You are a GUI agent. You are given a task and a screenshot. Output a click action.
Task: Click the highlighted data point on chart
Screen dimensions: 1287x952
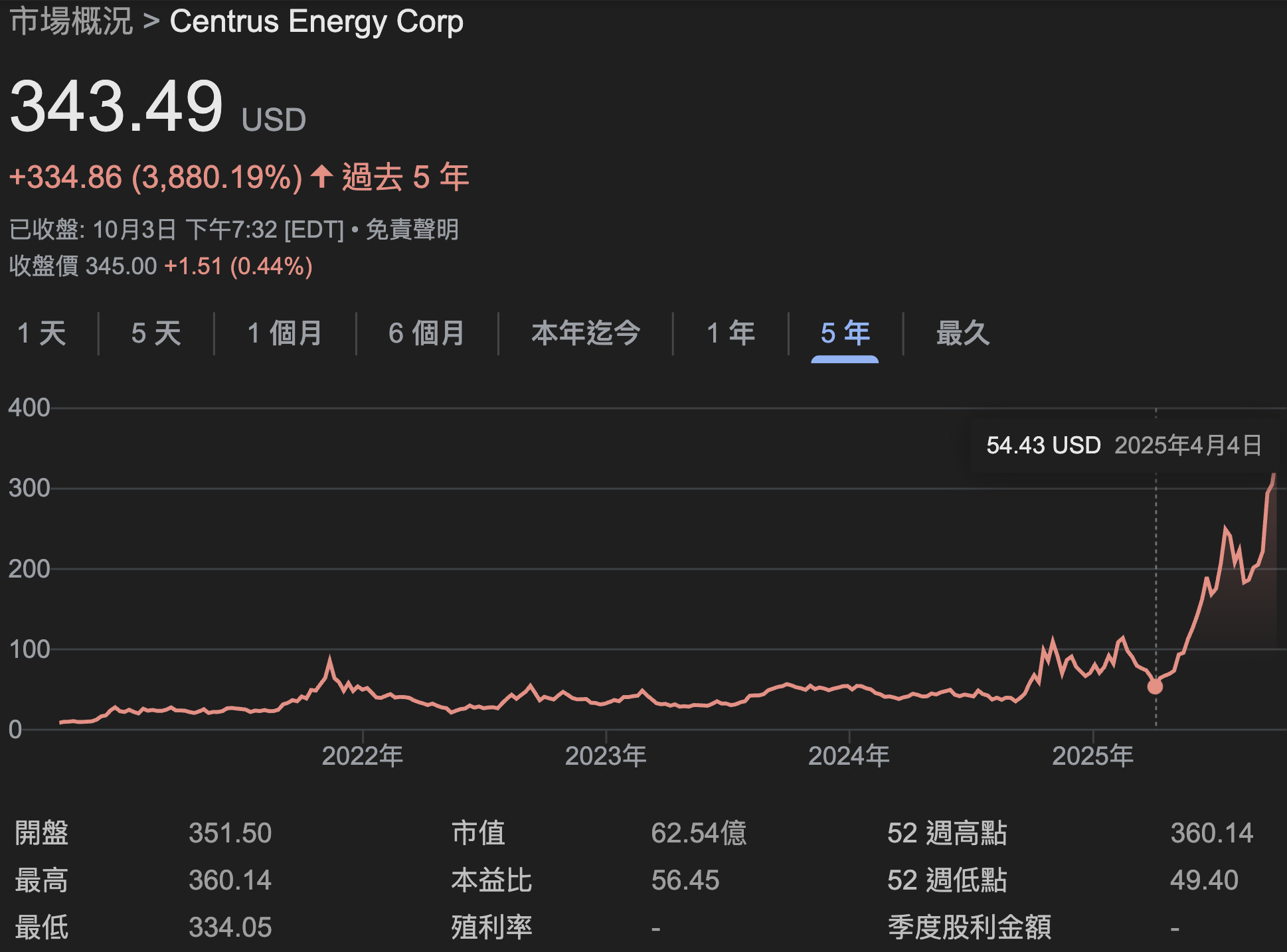pos(1155,686)
